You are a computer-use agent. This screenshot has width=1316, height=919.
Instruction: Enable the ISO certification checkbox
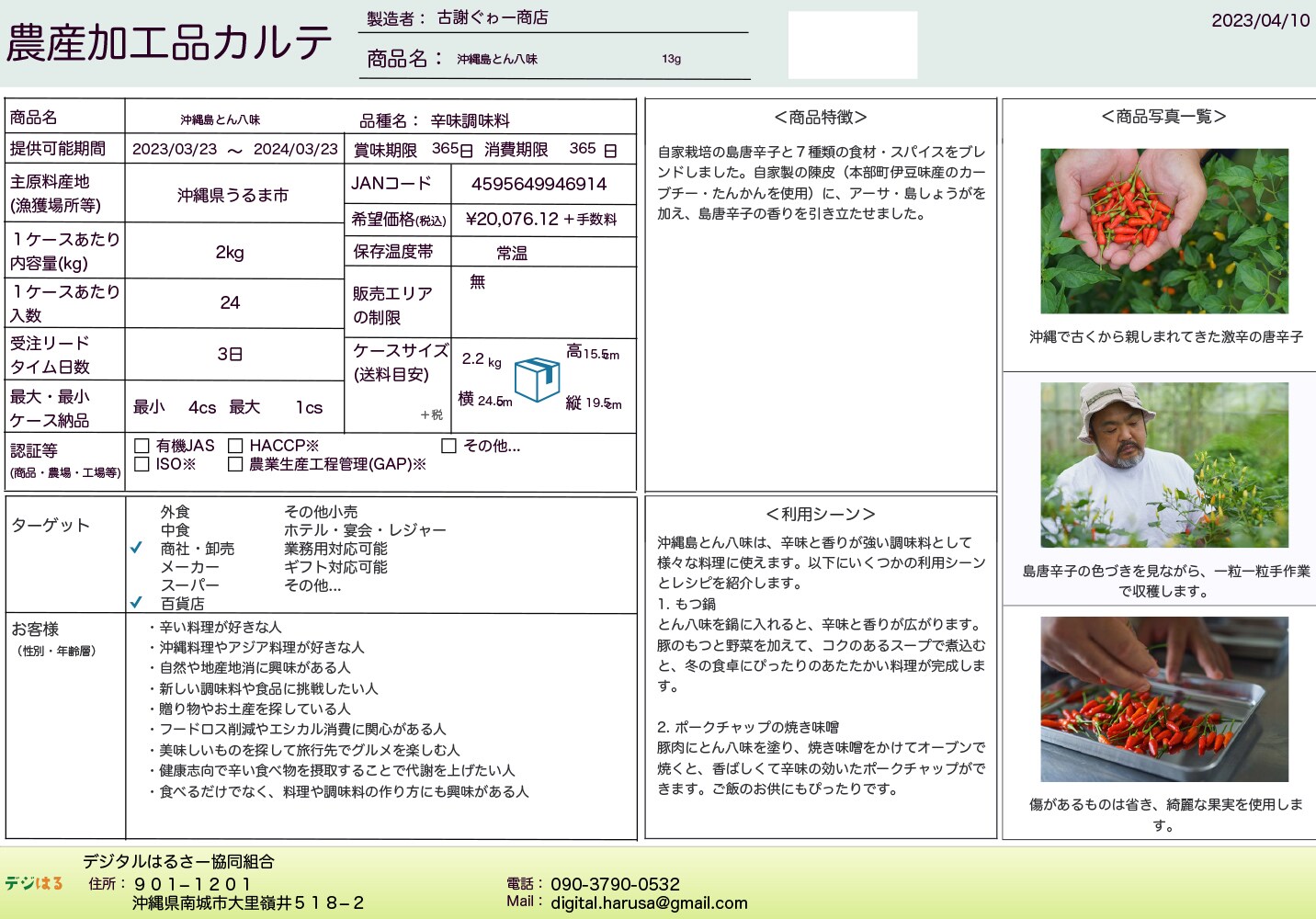(142, 464)
